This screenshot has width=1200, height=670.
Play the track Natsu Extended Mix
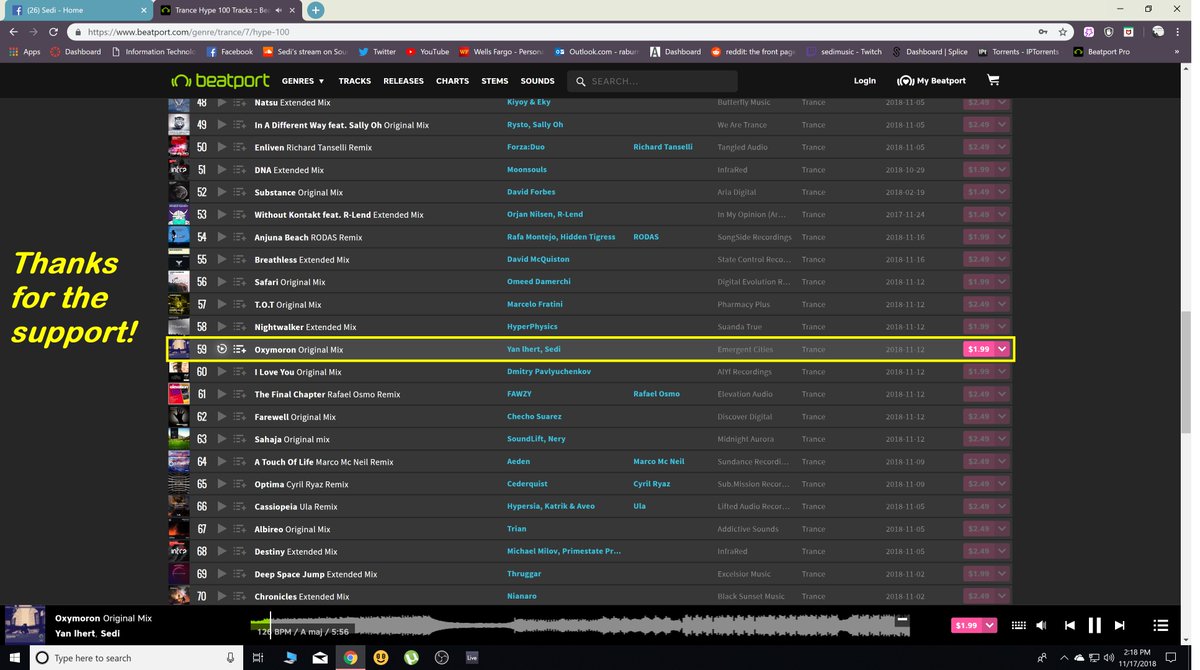[x=222, y=103]
